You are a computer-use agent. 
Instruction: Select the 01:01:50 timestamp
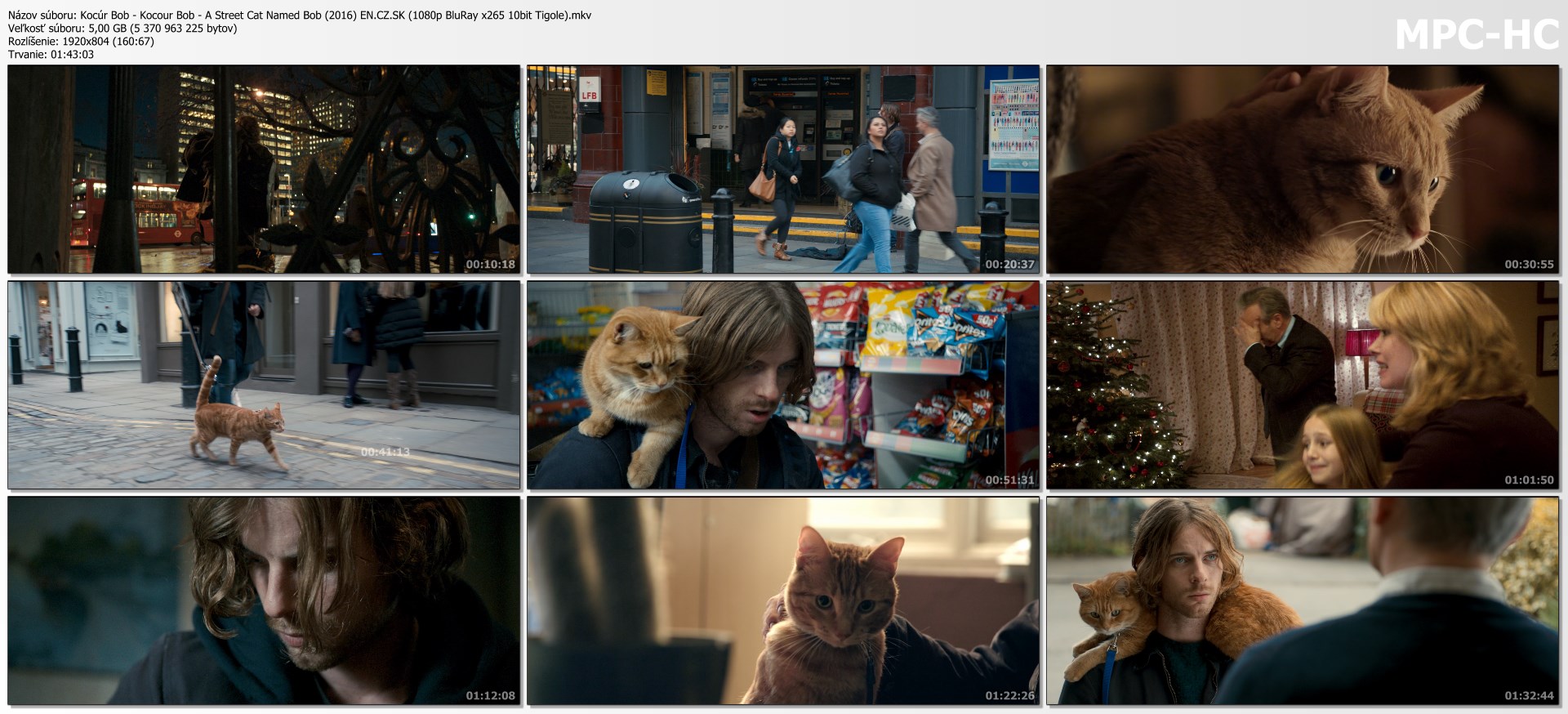click(x=1529, y=480)
